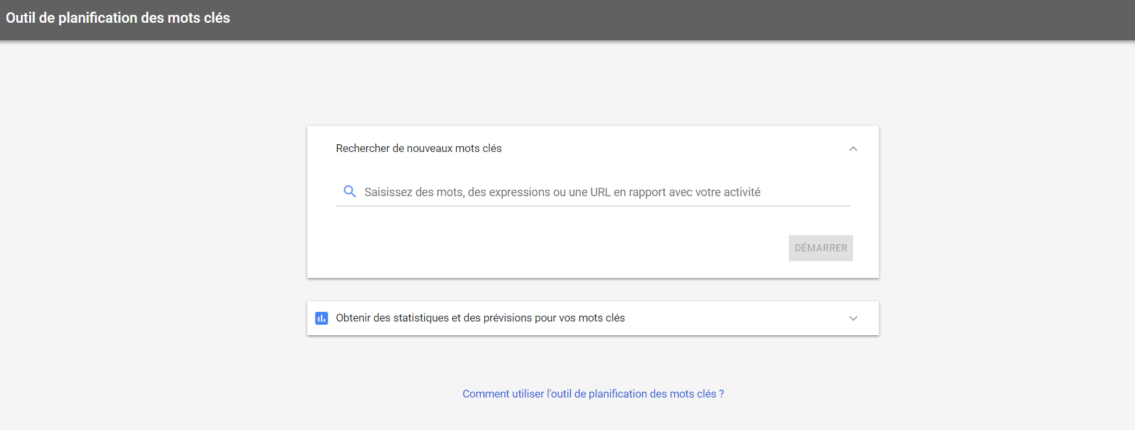
Task: Collapse the Rechercher de nouveaux mots clés panel
Action: tap(852, 149)
